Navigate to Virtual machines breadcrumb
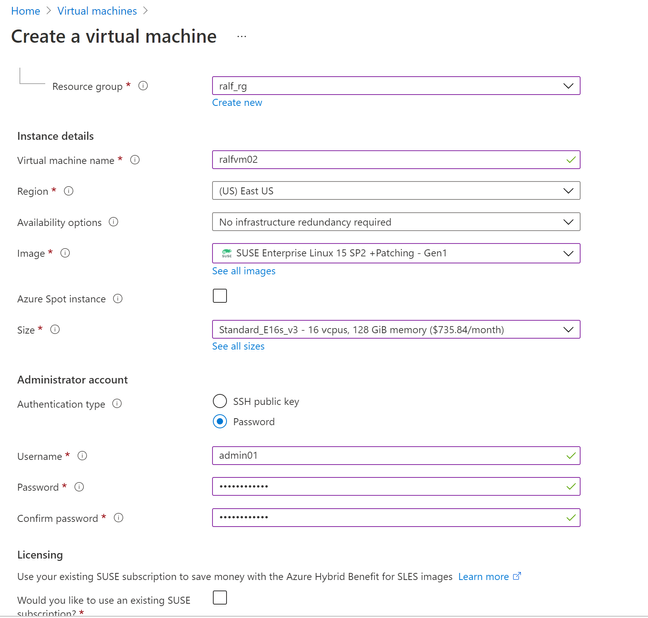 pos(97,11)
